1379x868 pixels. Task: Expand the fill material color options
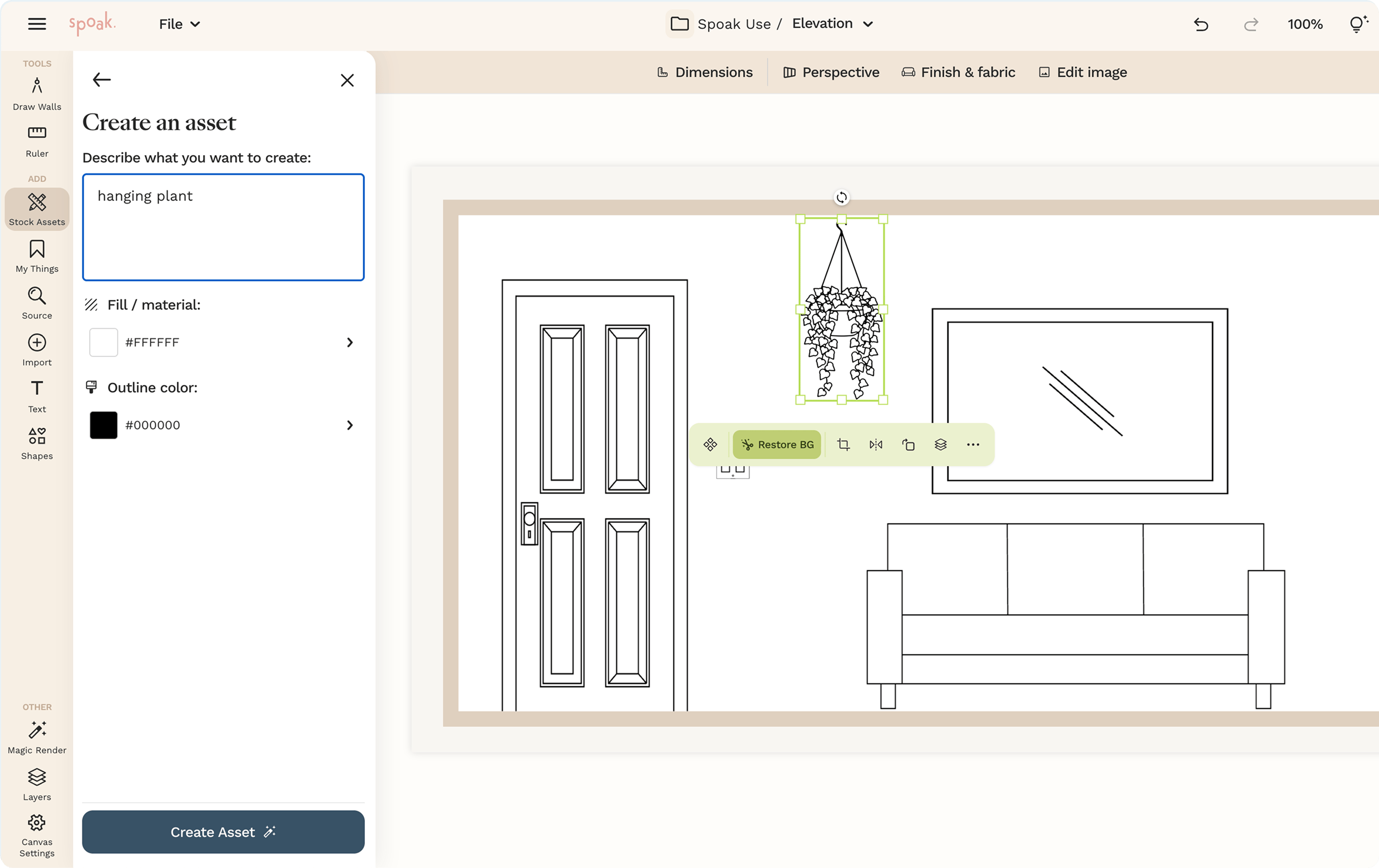click(349, 342)
